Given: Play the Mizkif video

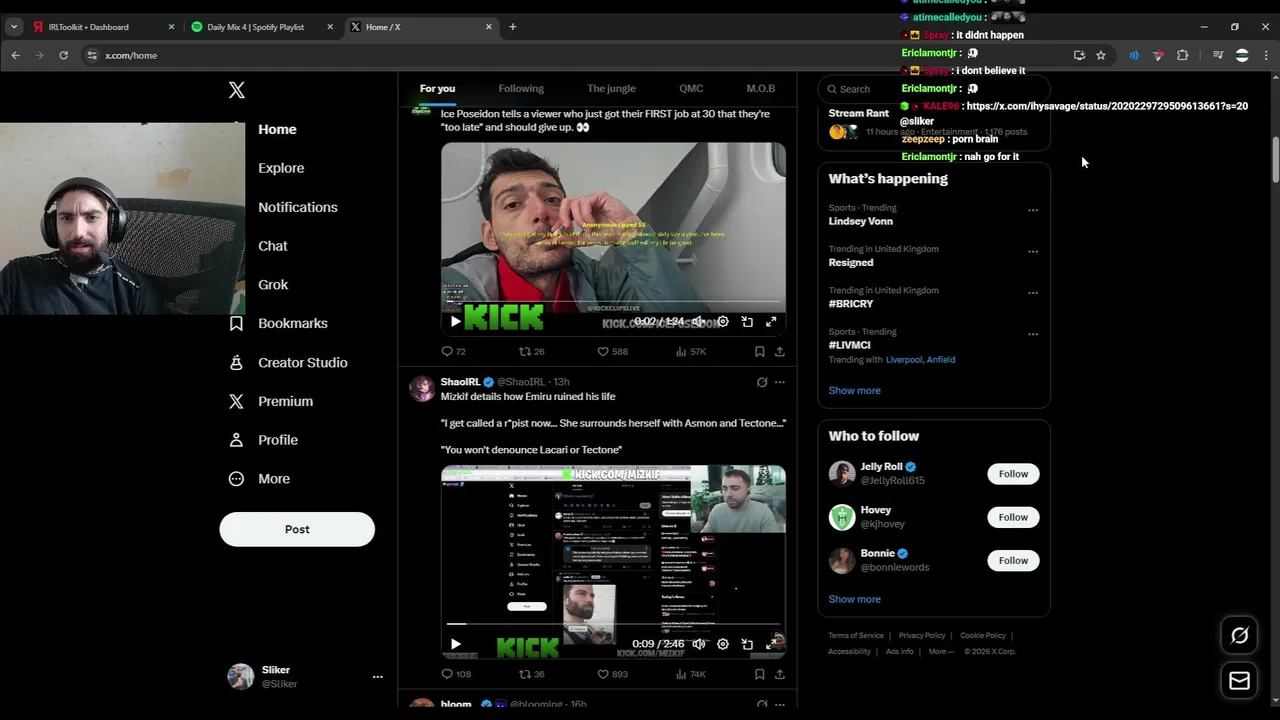Looking at the screenshot, I should [x=455, y=644].
